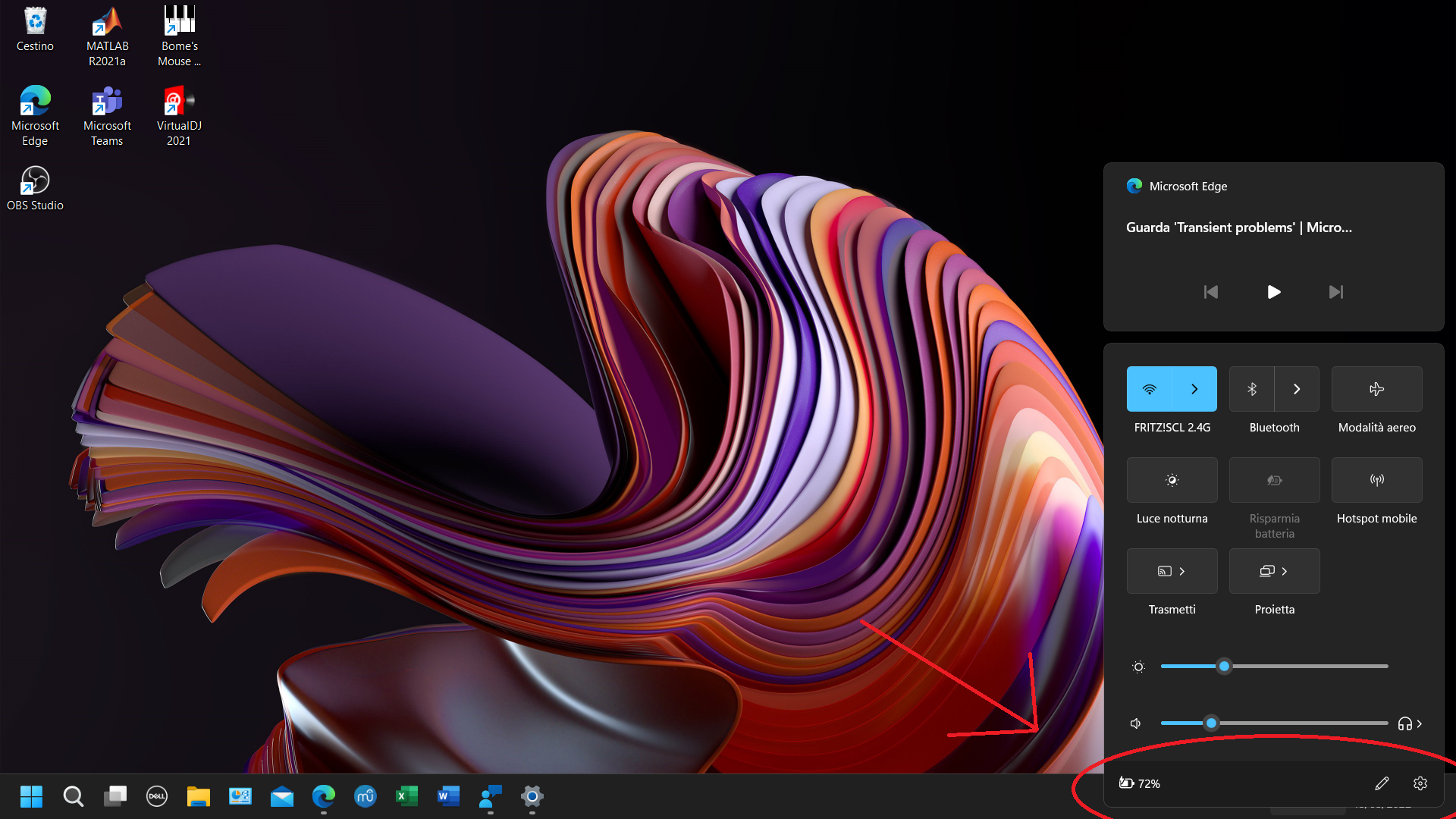Image resolution: width=1456 pixels, height=819 pixels.
Task: Enable Modalità aereo airplane mode
Action: 1377,389
